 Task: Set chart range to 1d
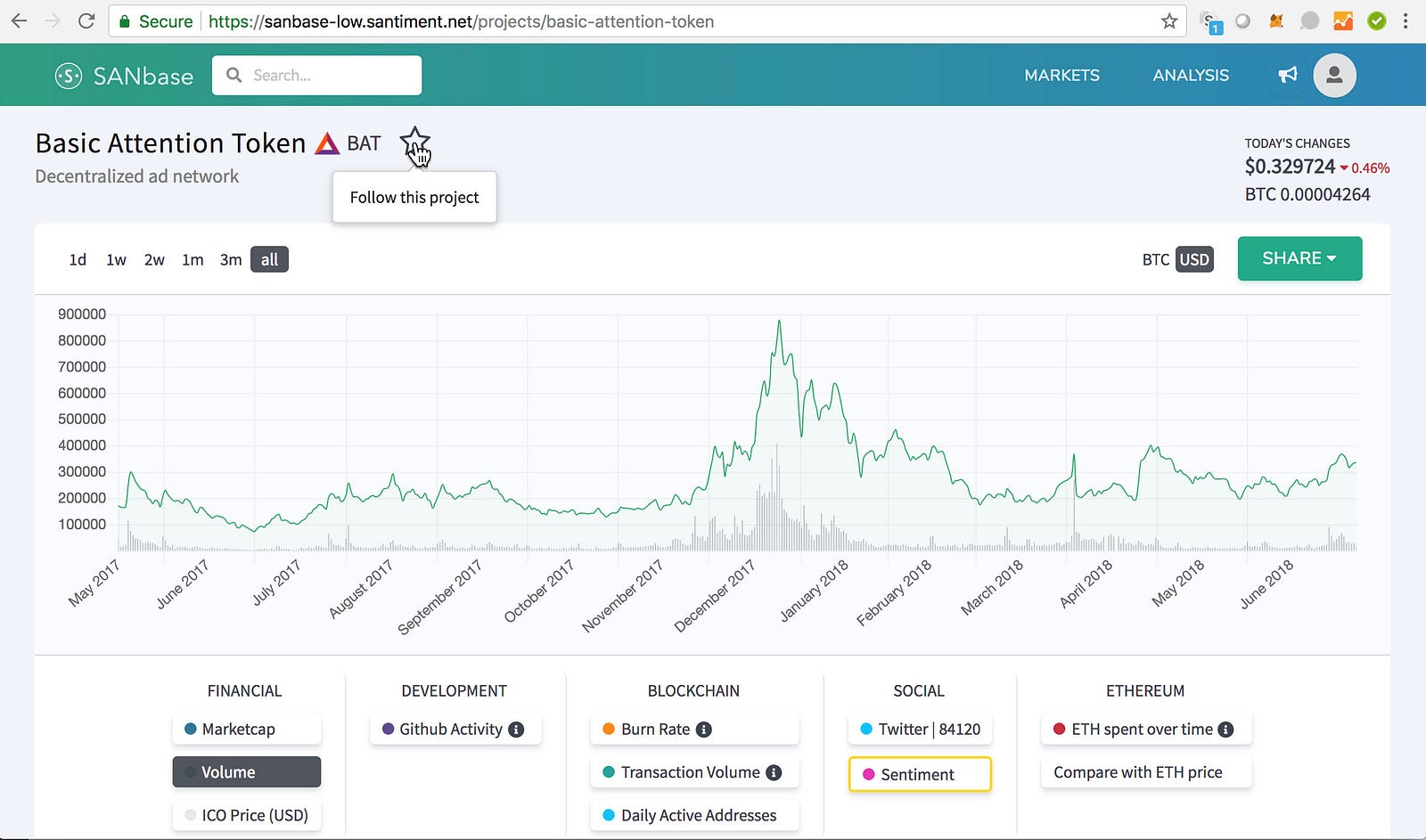pos(78,259)
